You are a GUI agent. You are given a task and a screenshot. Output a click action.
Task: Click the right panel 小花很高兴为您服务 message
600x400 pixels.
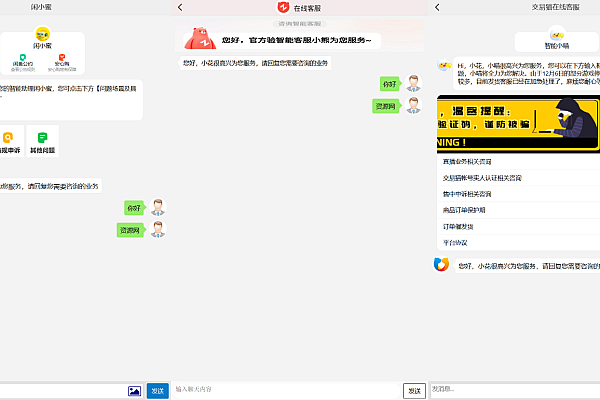pyautogui.click(x=527, y=266)
